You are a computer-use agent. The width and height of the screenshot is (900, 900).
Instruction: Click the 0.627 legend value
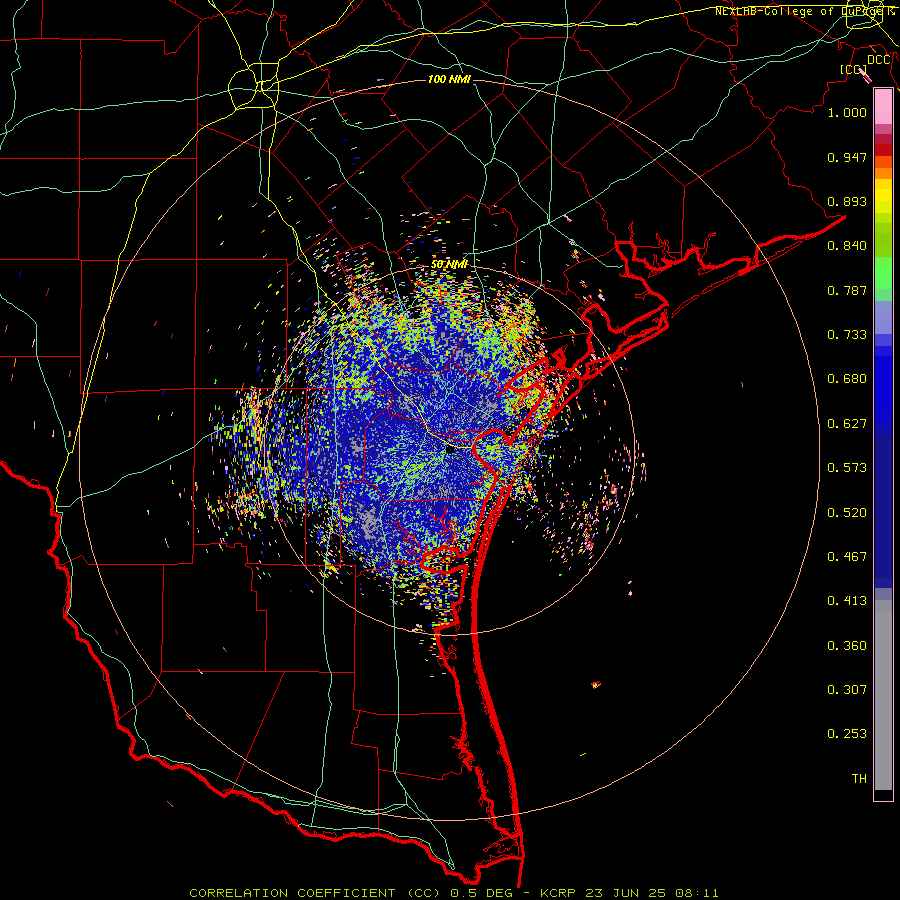[847, 424]
